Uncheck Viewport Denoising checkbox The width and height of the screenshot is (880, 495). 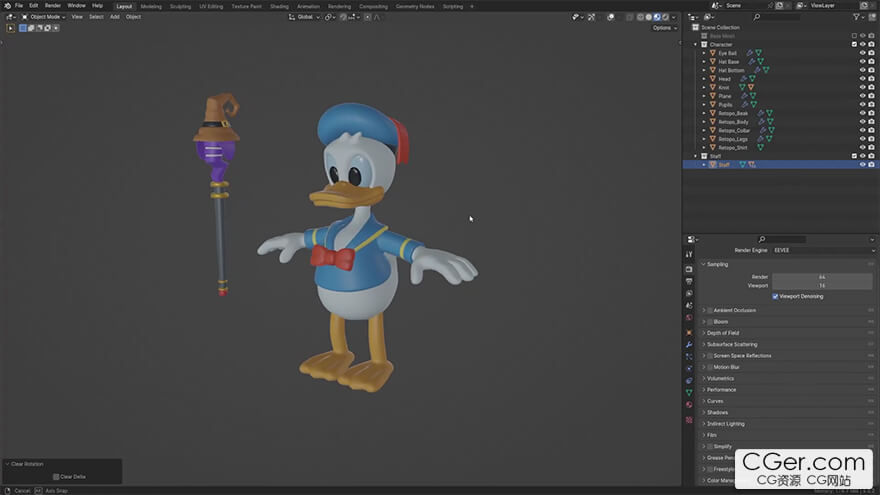click(x=775, y=297)
